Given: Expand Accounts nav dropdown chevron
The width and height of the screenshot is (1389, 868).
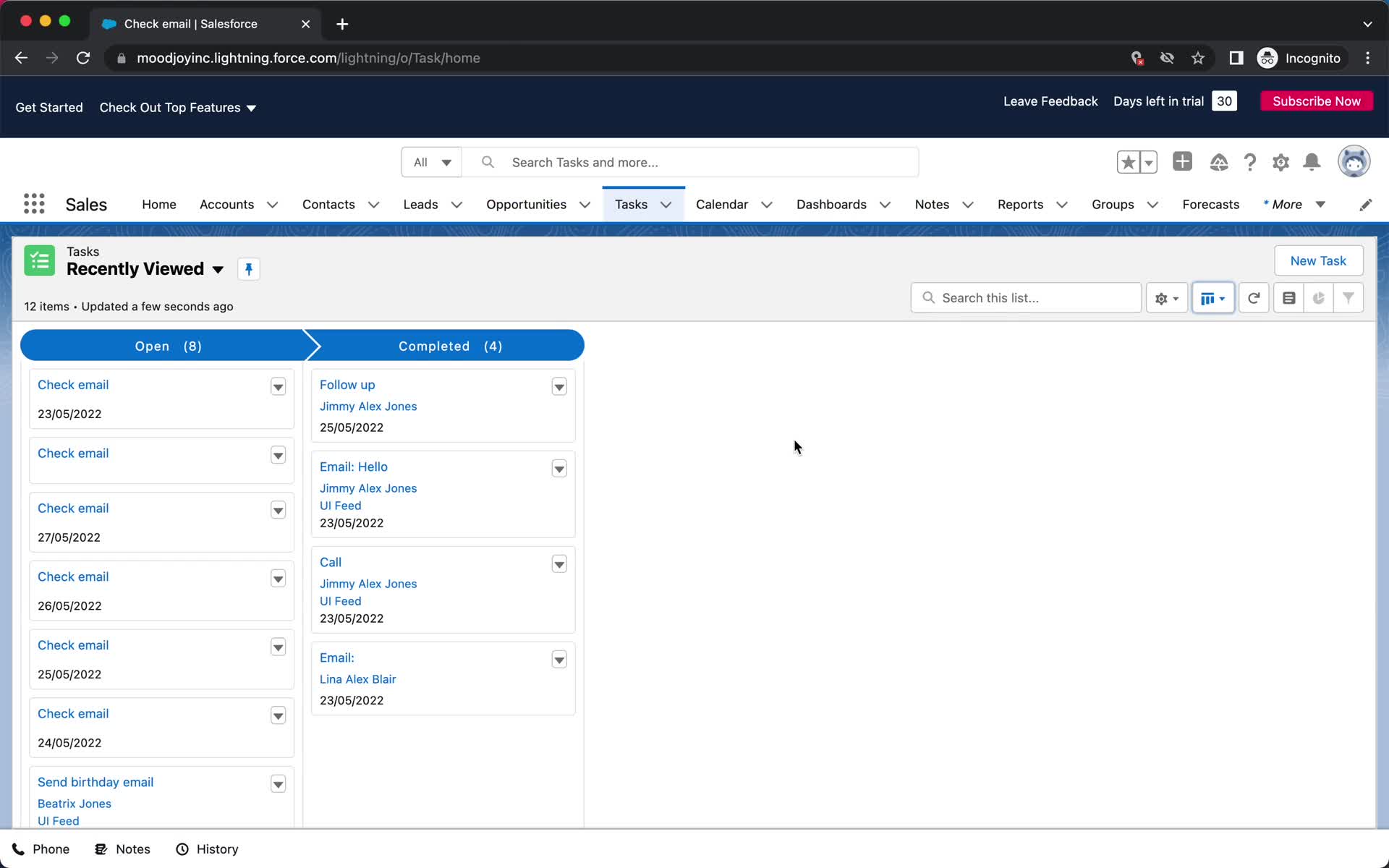Looking at the screenshot, I should (x=273, y=205).
